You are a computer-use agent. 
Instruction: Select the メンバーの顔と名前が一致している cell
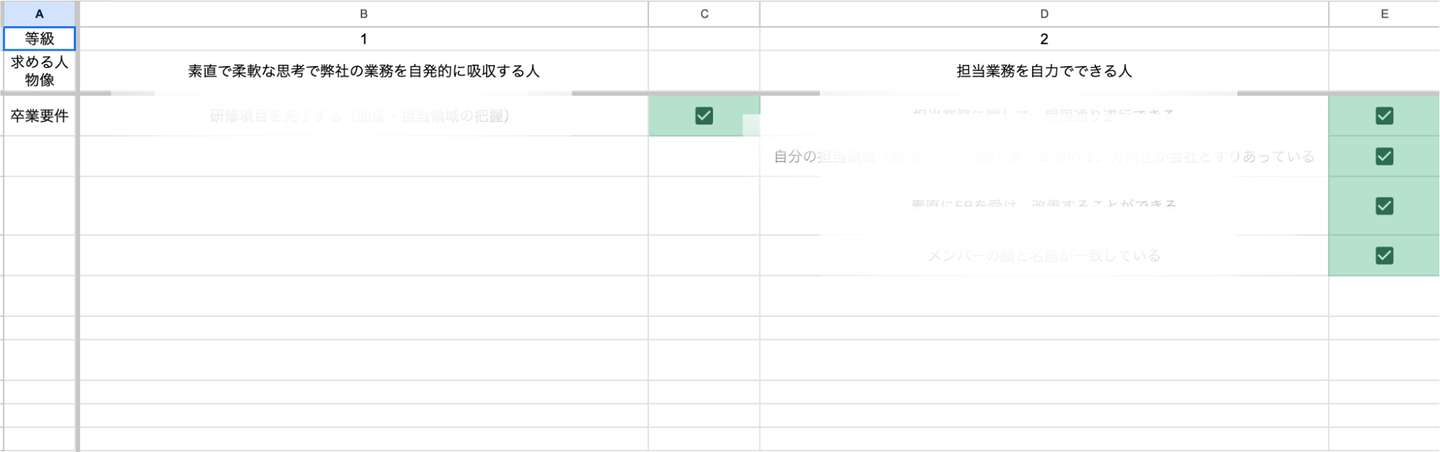1044,255
